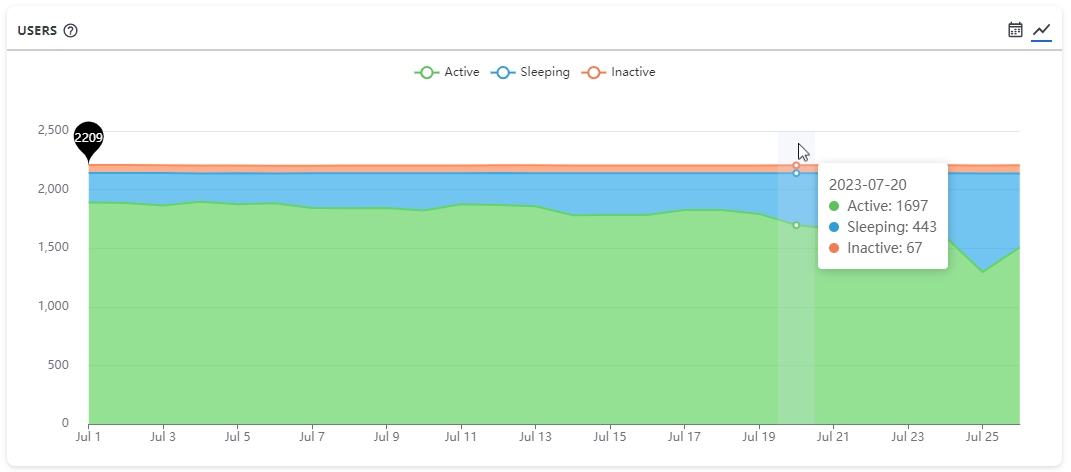The height and width of the screenshot is (472, 1071).
Task: Click the Jul 25 x-axis label
Action: pos(982,437)
